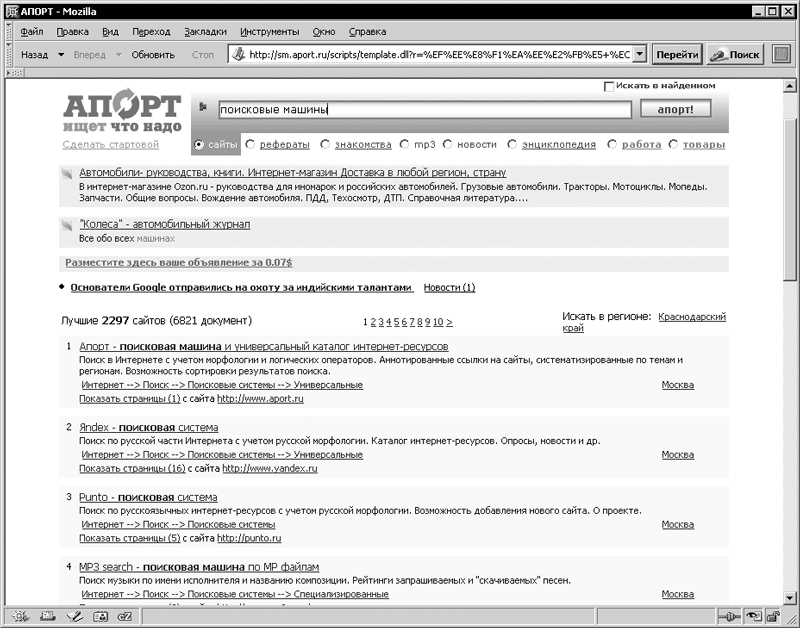Screen dimensions: 800x628
Task: Open Navigator from the status bar component icons
Action: (x=19, y=617)
